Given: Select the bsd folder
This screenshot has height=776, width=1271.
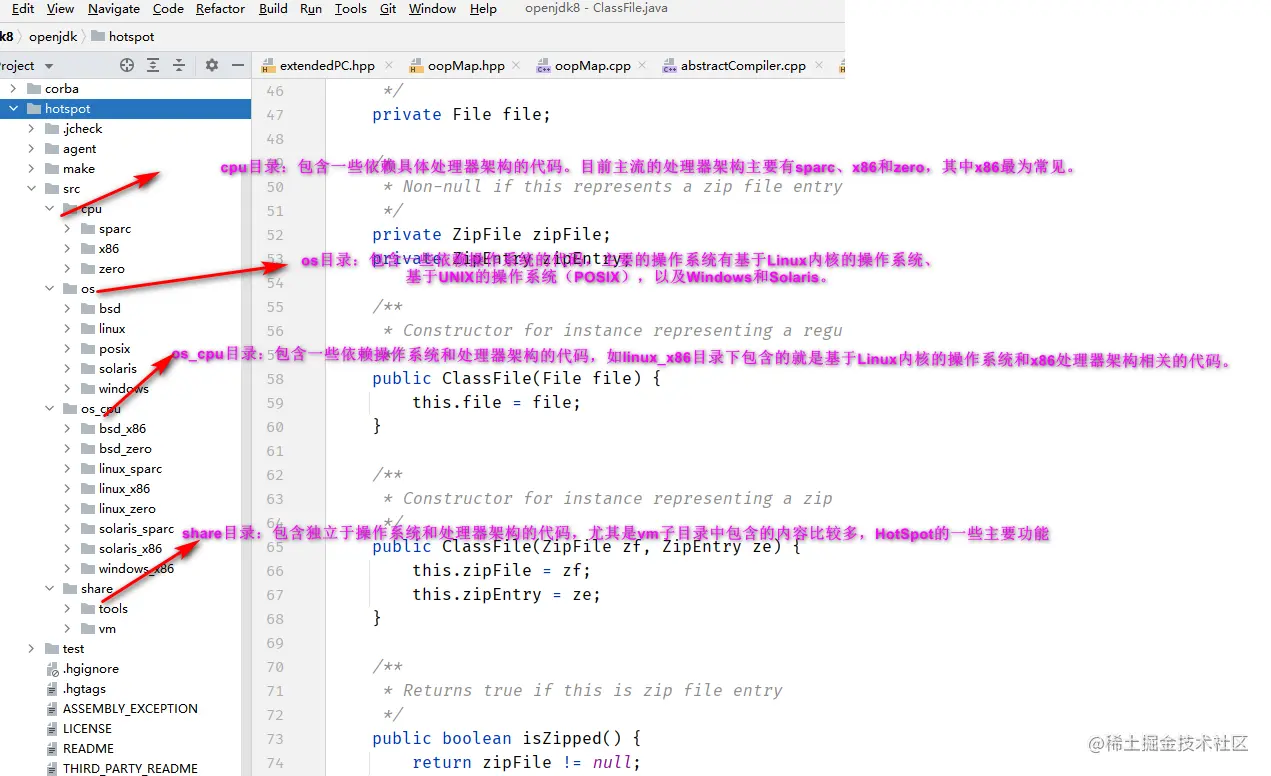Looking at the screenshot, I should 110,309.
